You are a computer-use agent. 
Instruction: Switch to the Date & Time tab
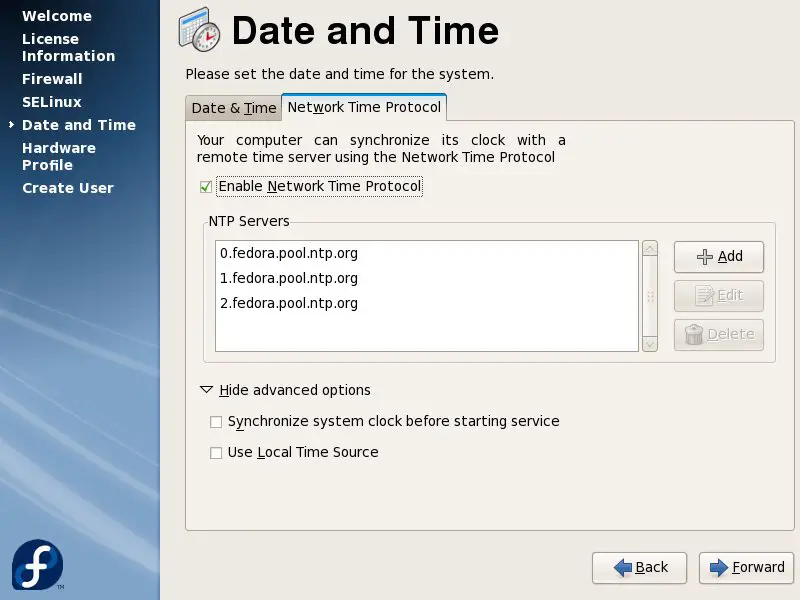pyautogui.click(x=233, y=108)
